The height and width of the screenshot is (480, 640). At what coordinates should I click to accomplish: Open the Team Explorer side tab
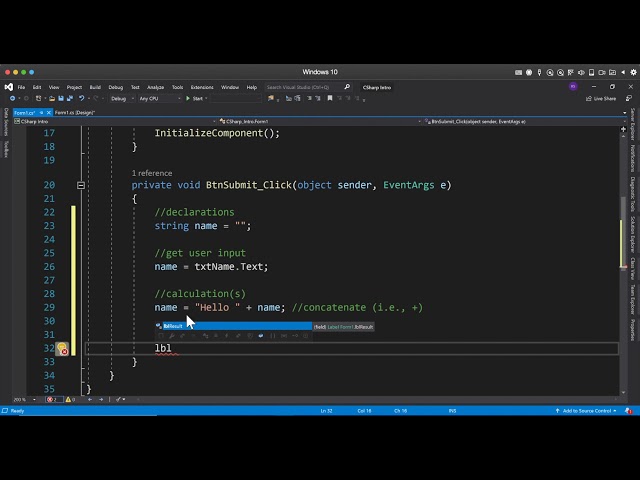[632, 299]
